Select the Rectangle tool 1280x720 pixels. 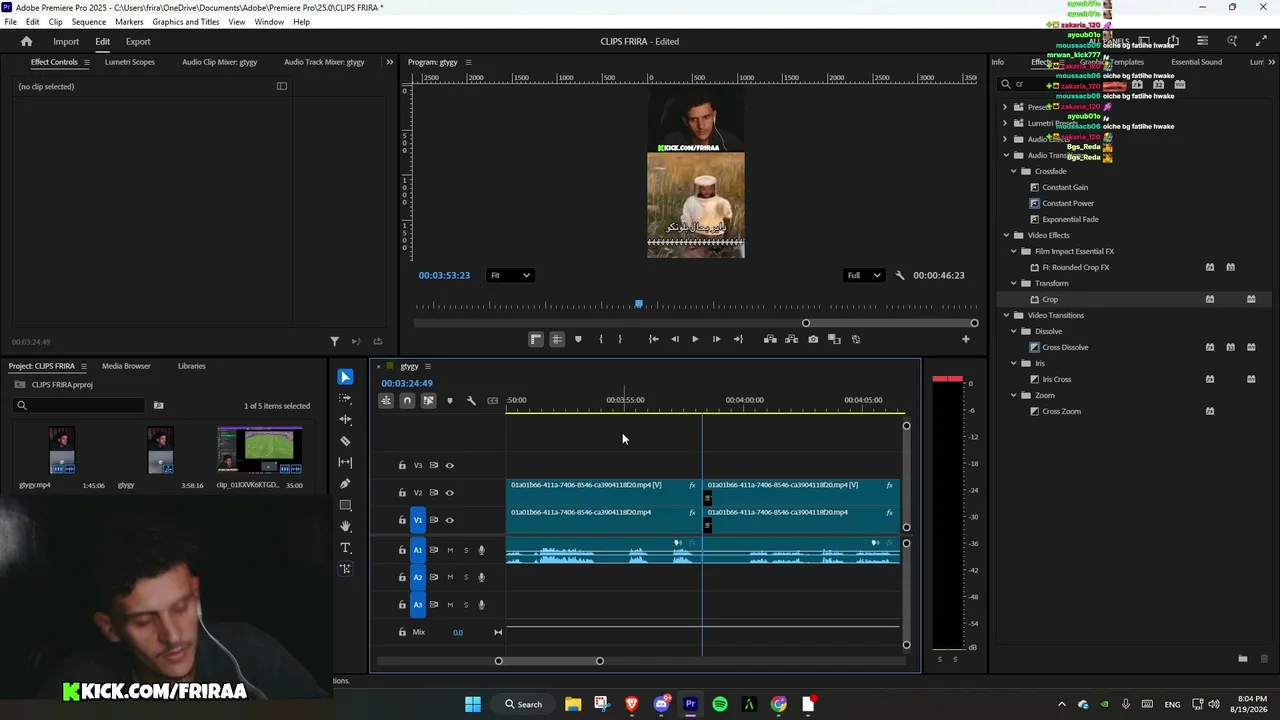[x=345, y=505]
